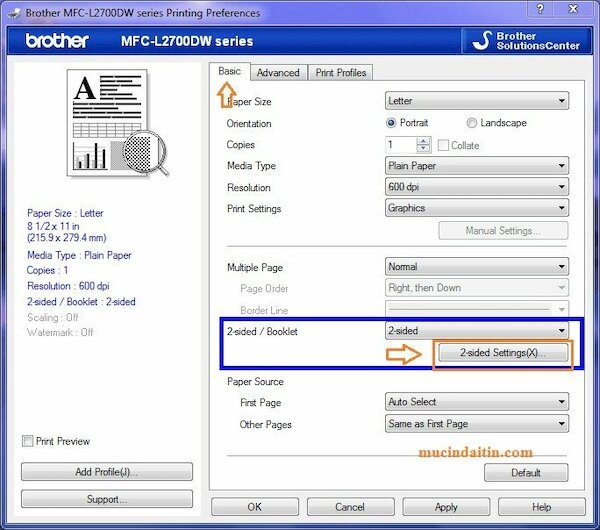This screenshot has width=600, height=530.
Task: Decrease copies with the down spinner arrow
Action: [x=423, y=149]
